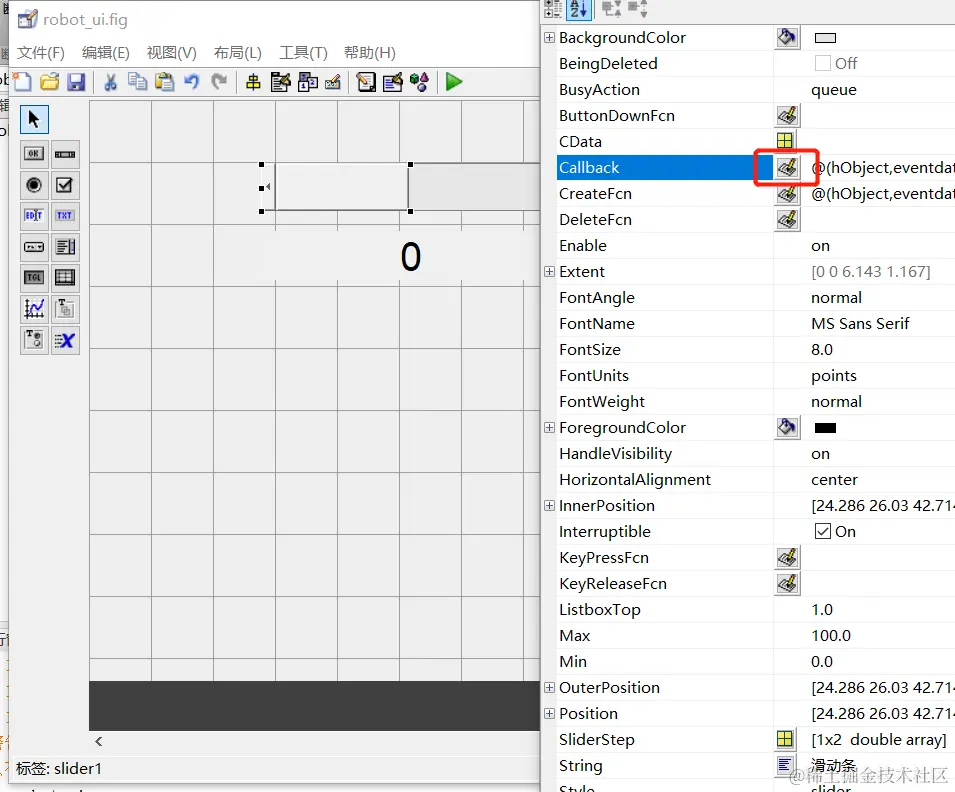Screen dimensions: 955x792
Task: Cut the selected component with scissors icon
Action: pyautogui.click(x=110, y=82)
